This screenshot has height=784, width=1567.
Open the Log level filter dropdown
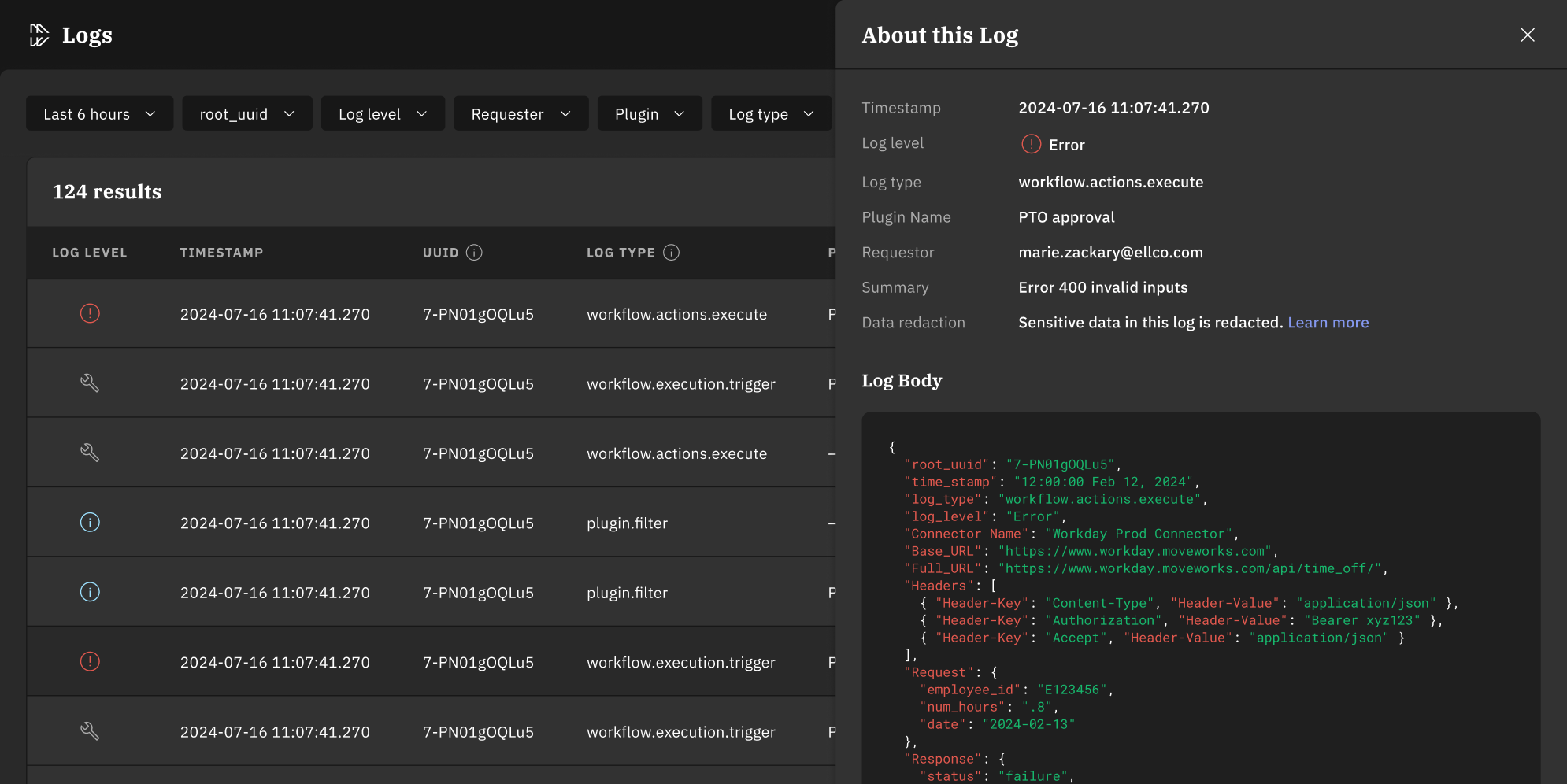click(383, 114)
